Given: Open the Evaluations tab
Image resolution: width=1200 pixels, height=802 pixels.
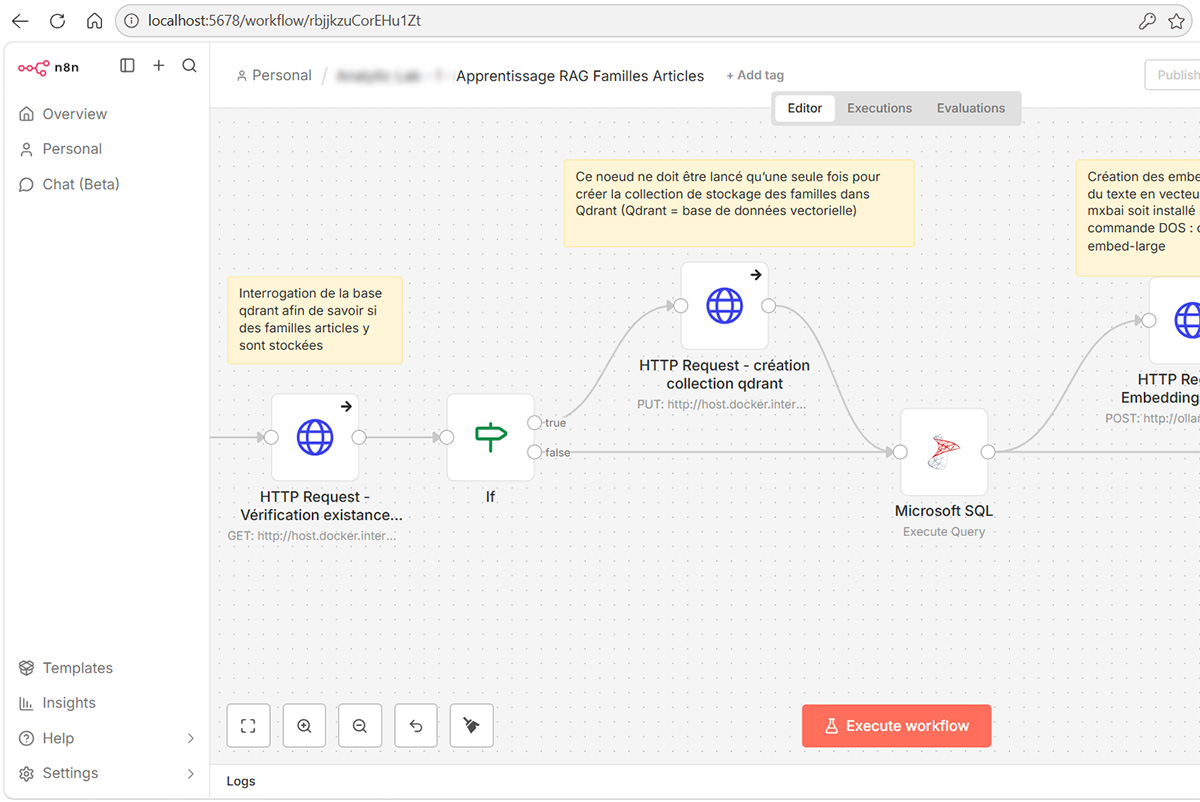Looking at the screenshot, I should click(970, 108).
